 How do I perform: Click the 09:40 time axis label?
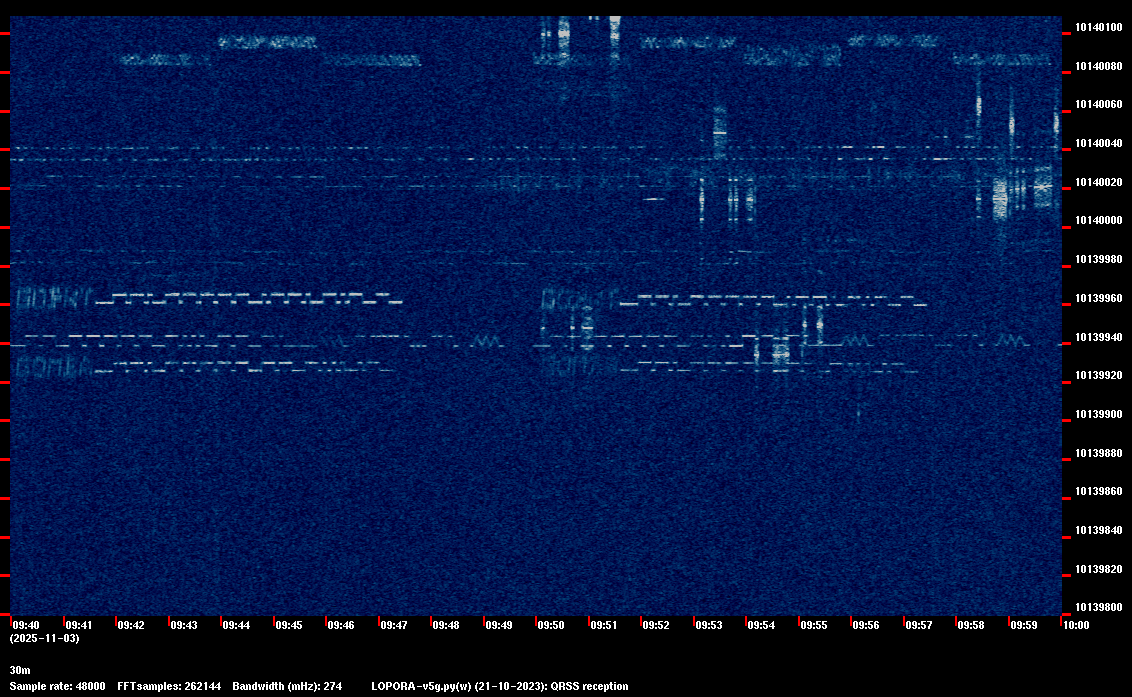coord(26,625)
